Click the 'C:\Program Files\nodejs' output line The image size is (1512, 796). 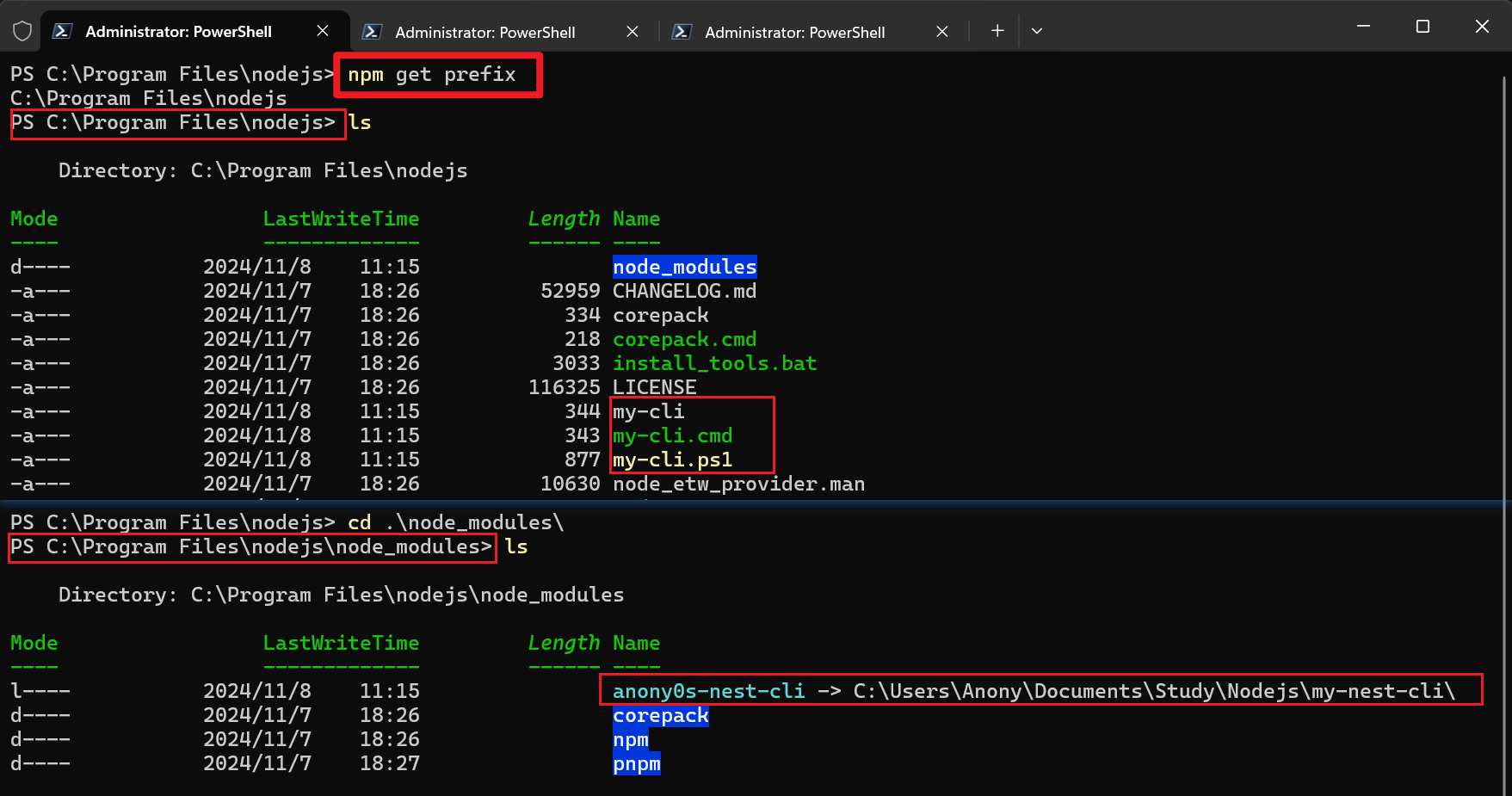[x=149, y=98]
